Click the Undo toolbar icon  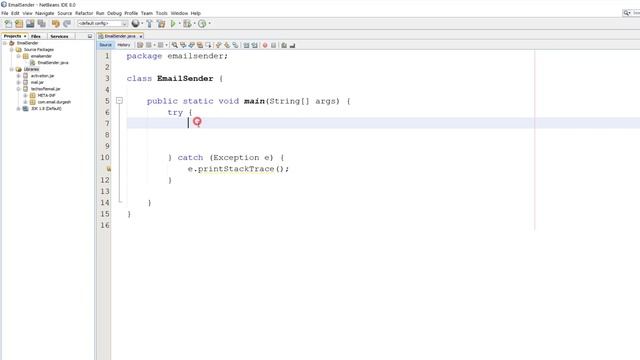point(56,24)
